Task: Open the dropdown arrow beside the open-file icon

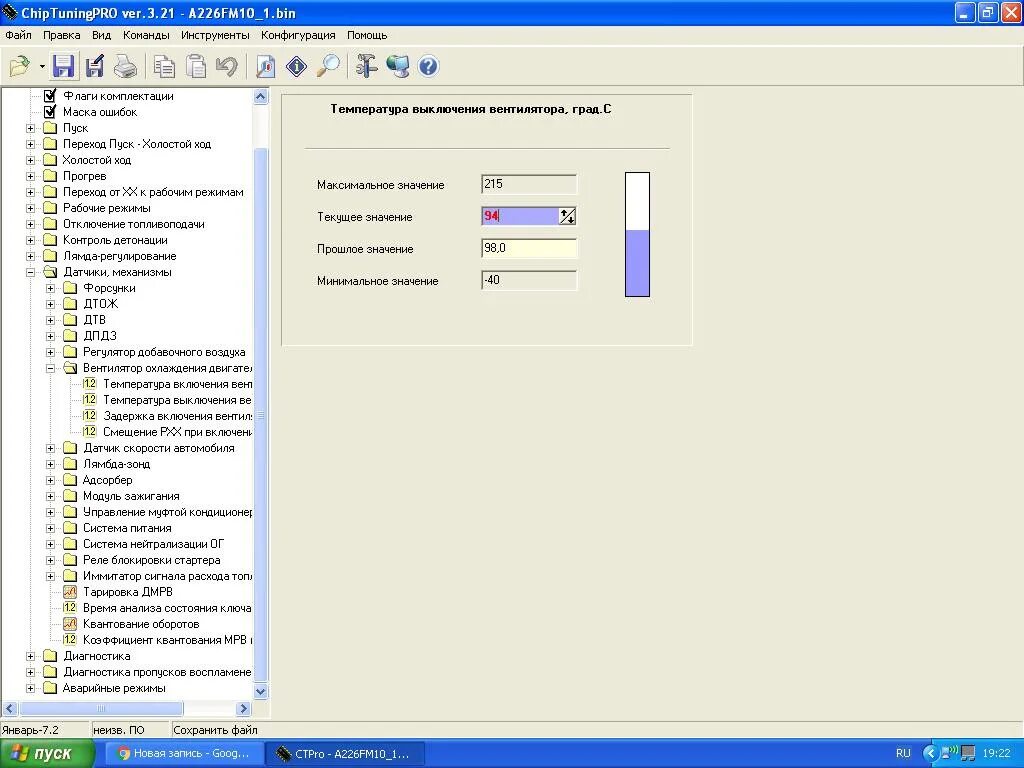Action: tap(42, 66)
